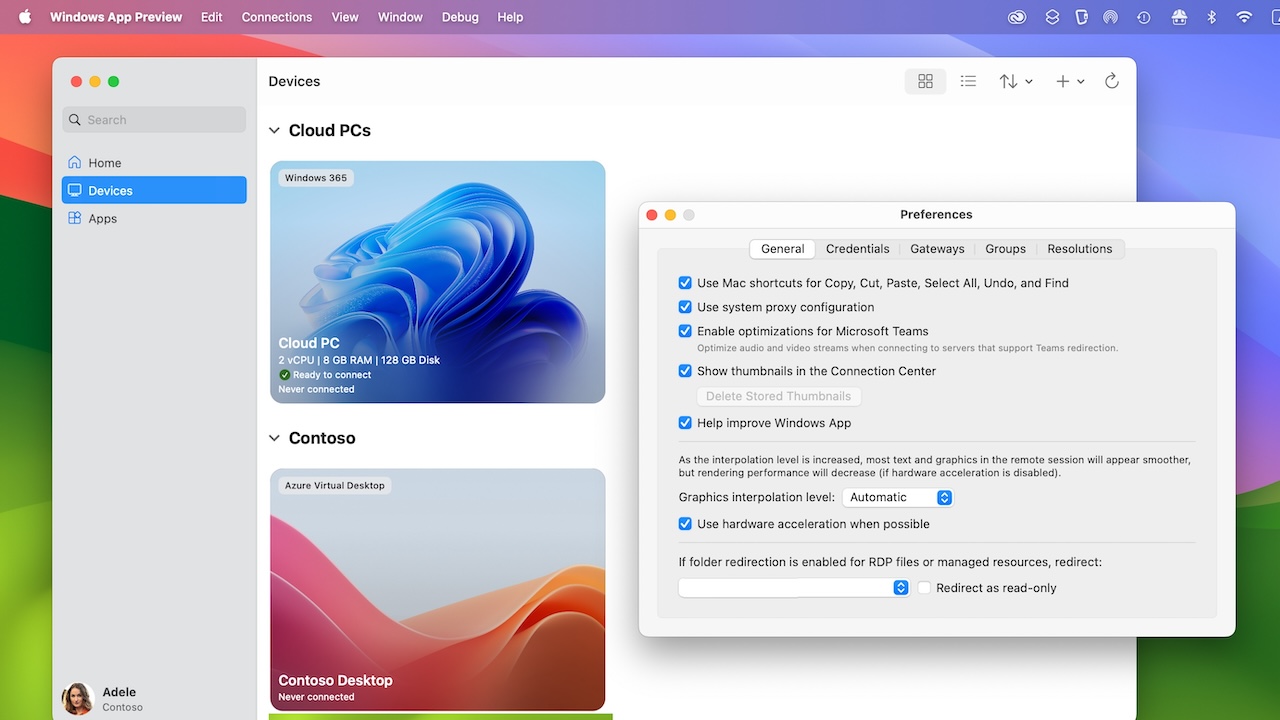The image size is (1280, 720).
Task: Toggle Use Mac shortcuts for Copy, Cut, Paste
Action: pos(685,283)
